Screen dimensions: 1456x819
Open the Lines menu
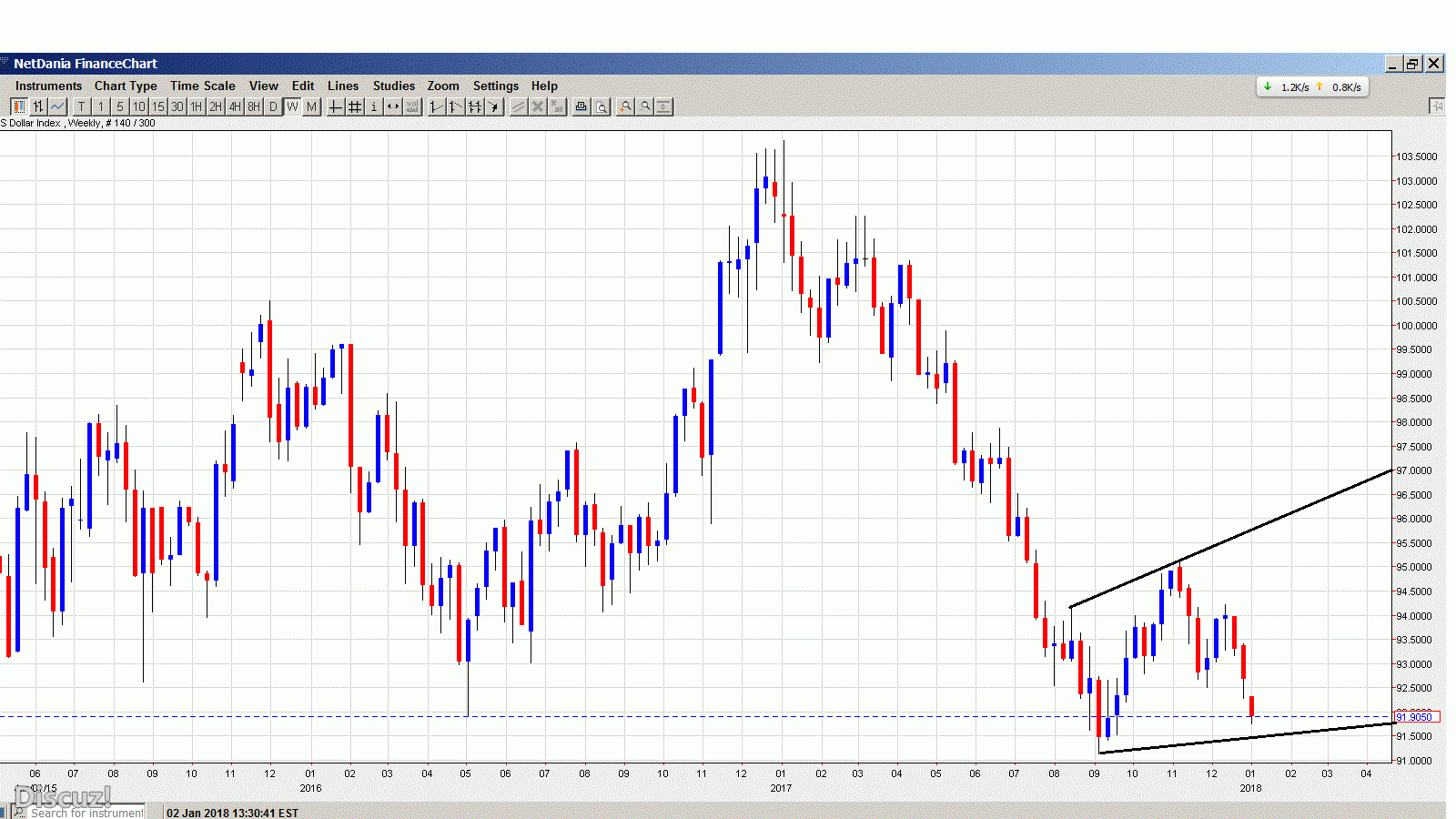click(x=343, y=86)
